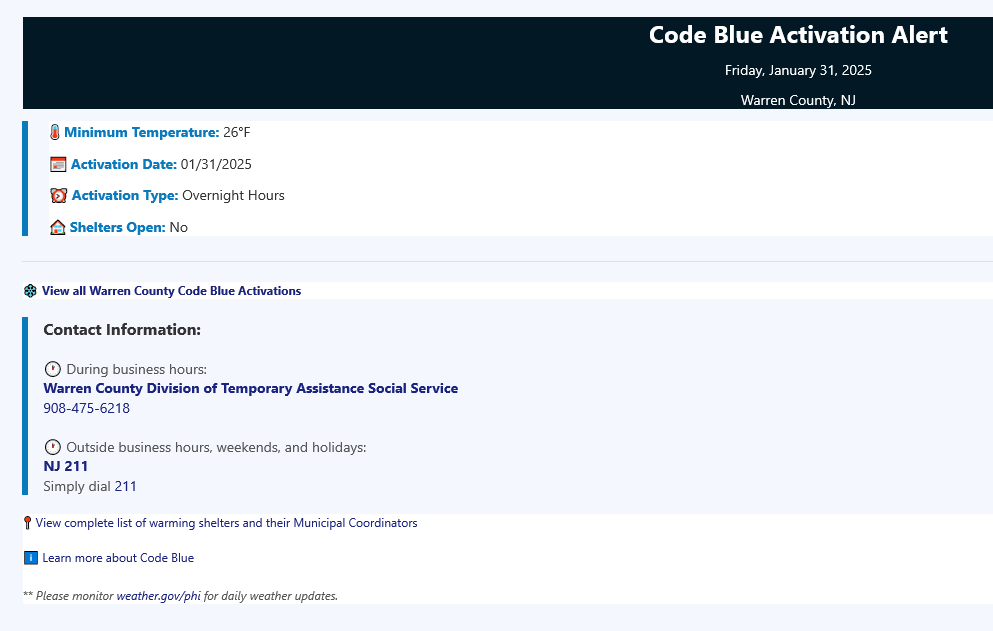
Task: Click the clock icon next to During business hours
Action: click(x=53, y=369)
